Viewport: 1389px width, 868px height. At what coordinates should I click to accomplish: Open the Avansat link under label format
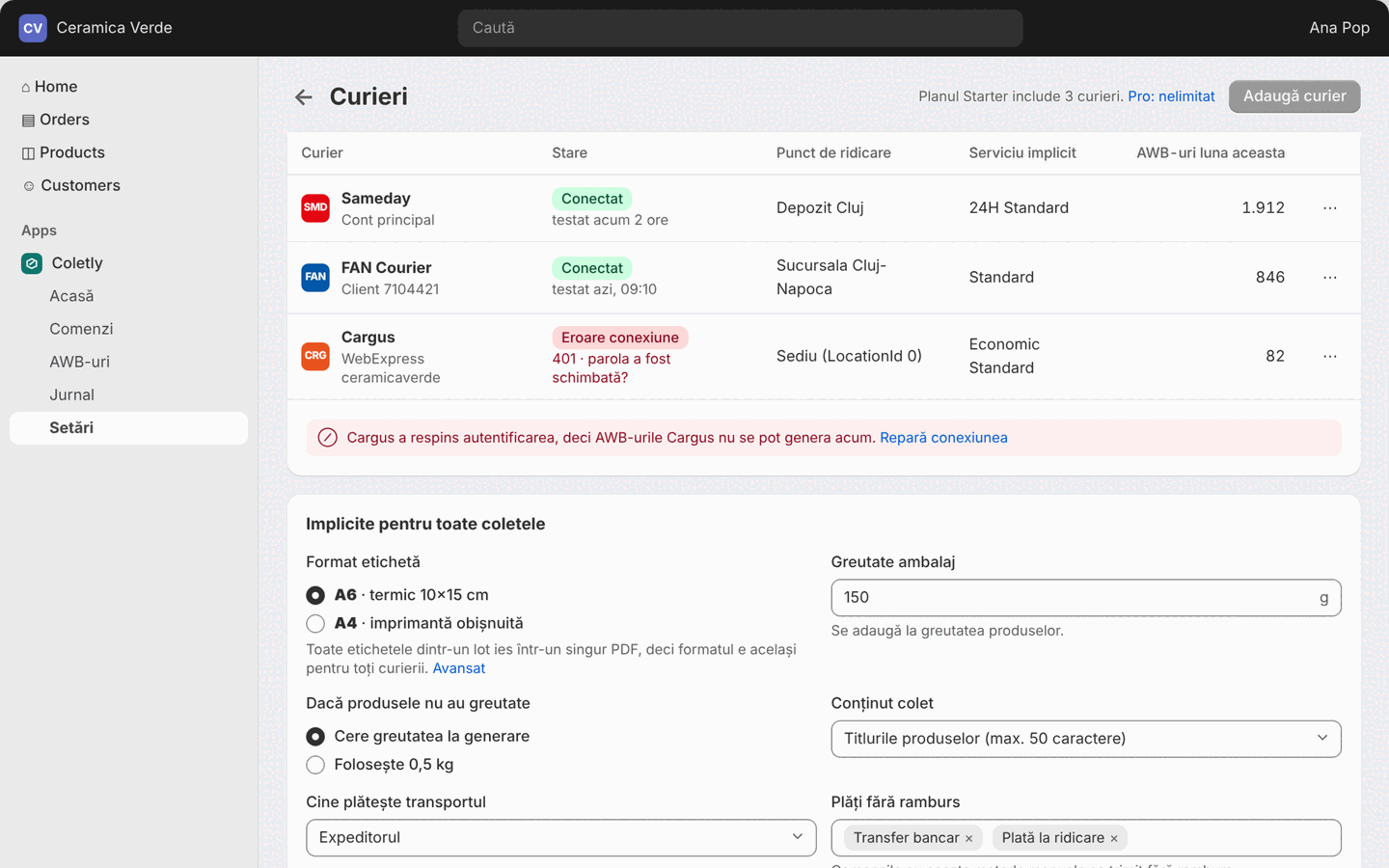pyautogui.click(x=459, y=668)
